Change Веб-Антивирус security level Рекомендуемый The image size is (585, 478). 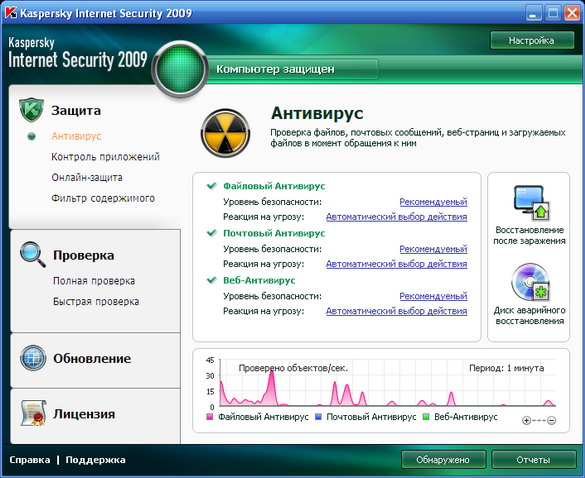pyautogui.click(x=433, y=296)
